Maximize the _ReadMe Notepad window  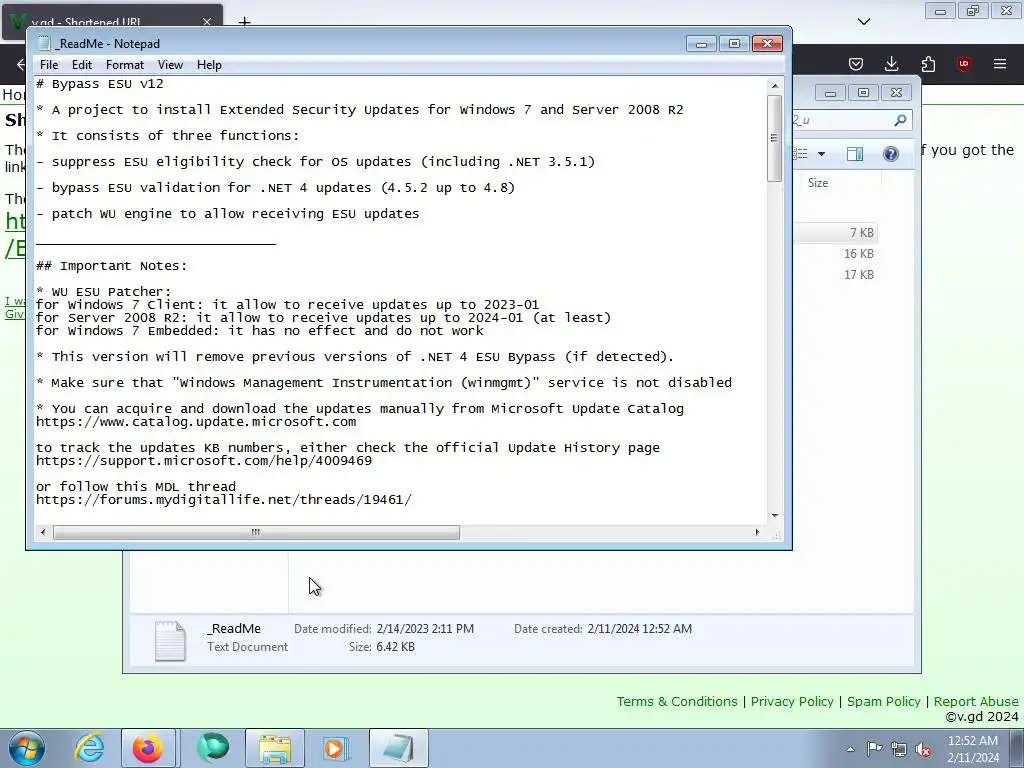click(734, 44)
